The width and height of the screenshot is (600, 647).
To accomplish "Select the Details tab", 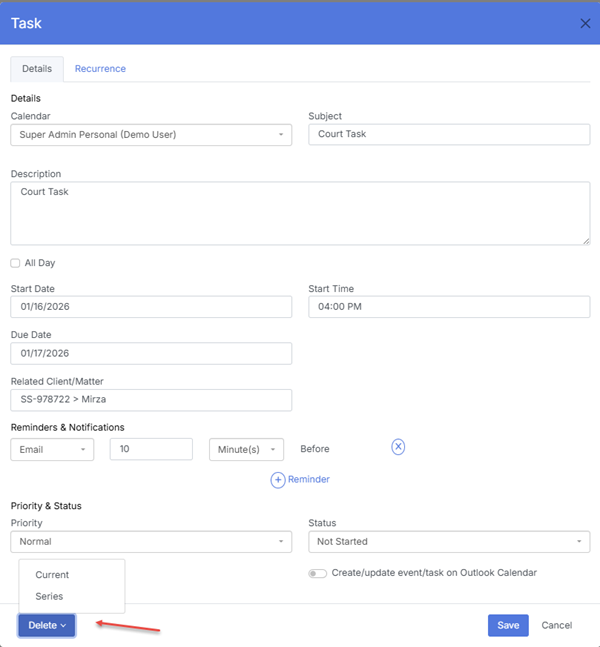I will [37, 69].
